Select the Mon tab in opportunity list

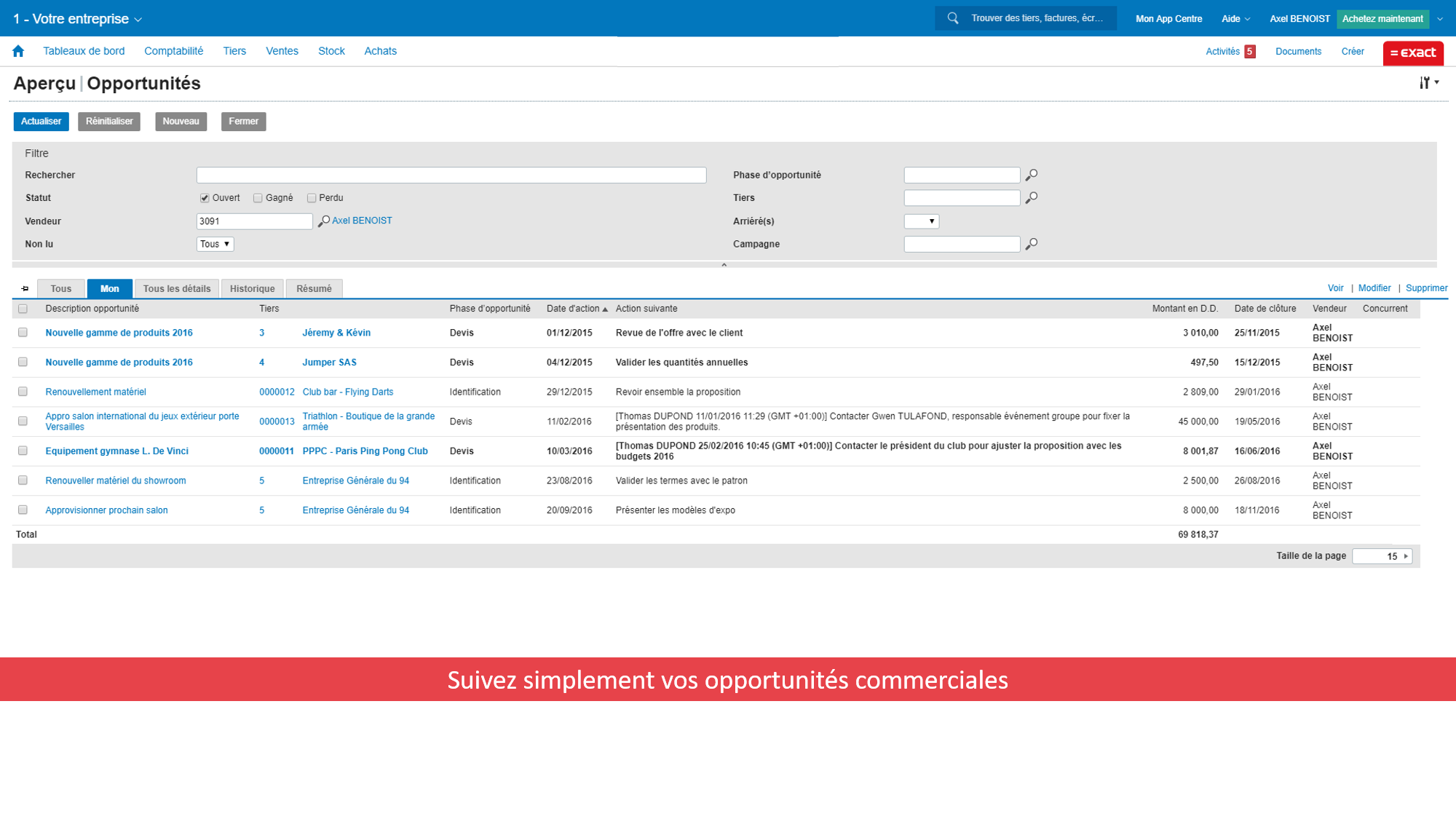(109, 288)
